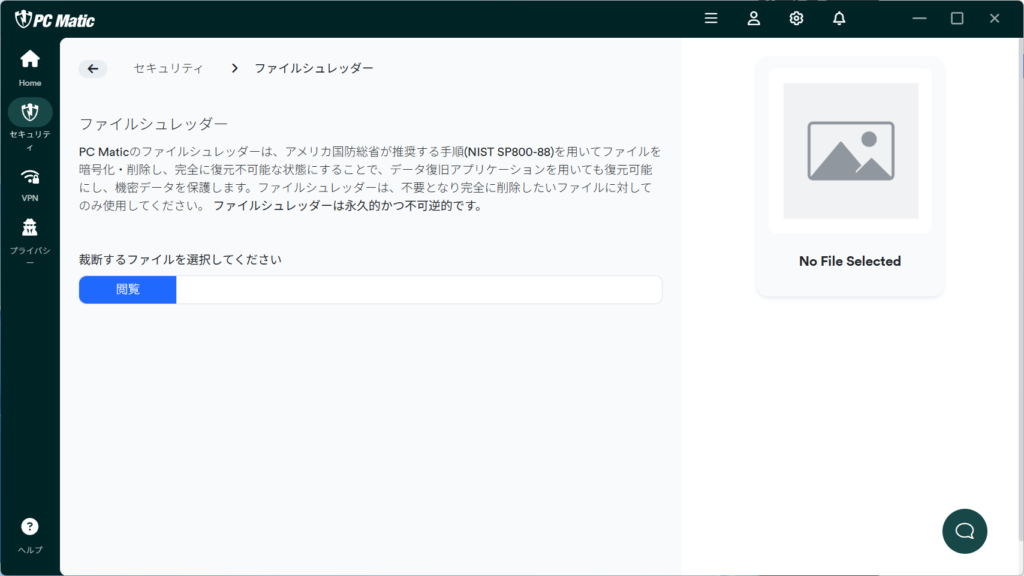
Task: Click the PC Matic logo
Action: tap(55, 20)
